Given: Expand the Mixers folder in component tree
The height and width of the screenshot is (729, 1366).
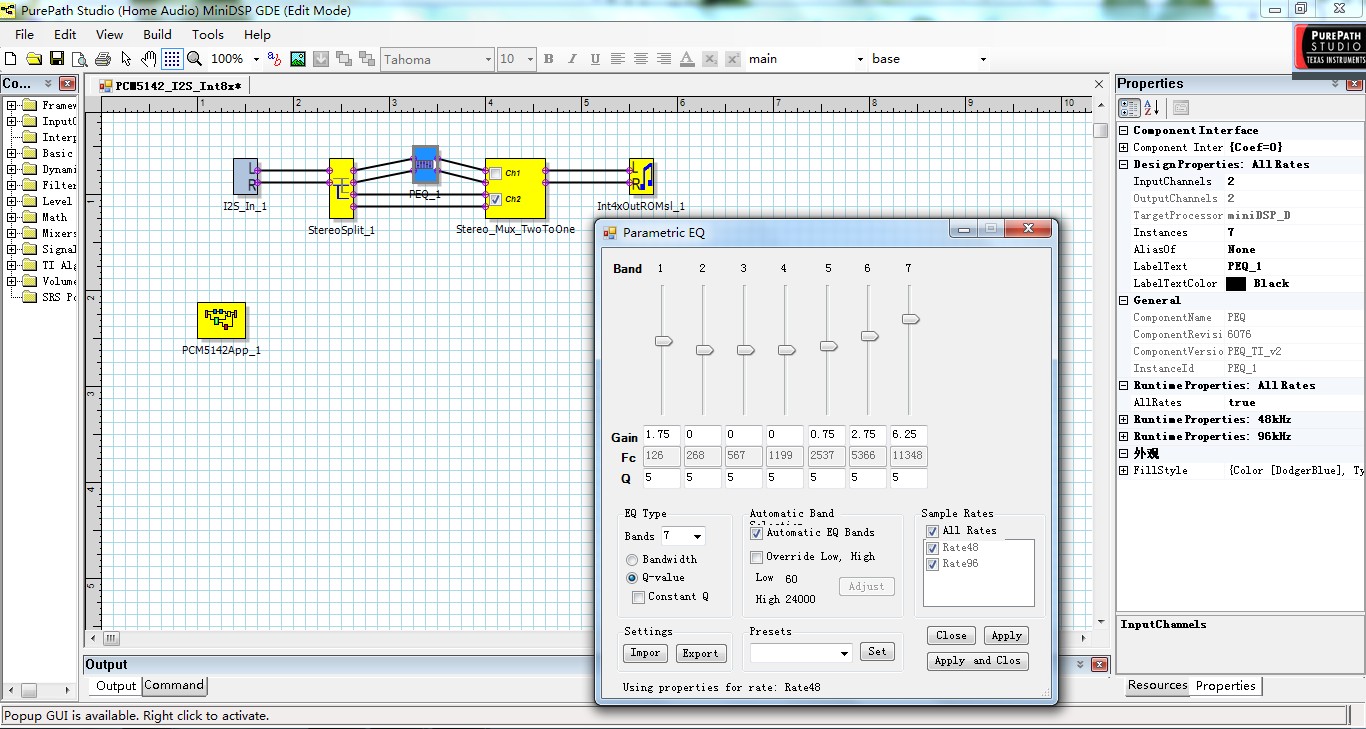Looking at the screenshot, I should click(12, 233).
